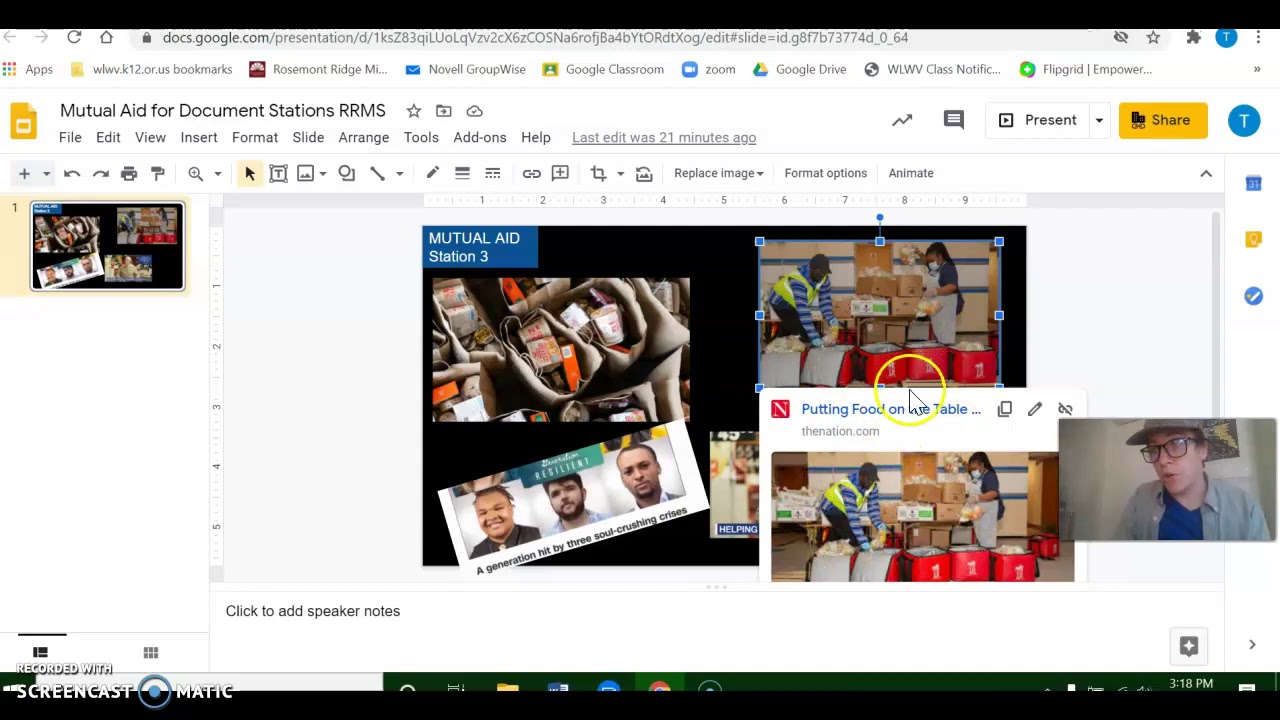Open the Arrange menu

coord(364,137)
